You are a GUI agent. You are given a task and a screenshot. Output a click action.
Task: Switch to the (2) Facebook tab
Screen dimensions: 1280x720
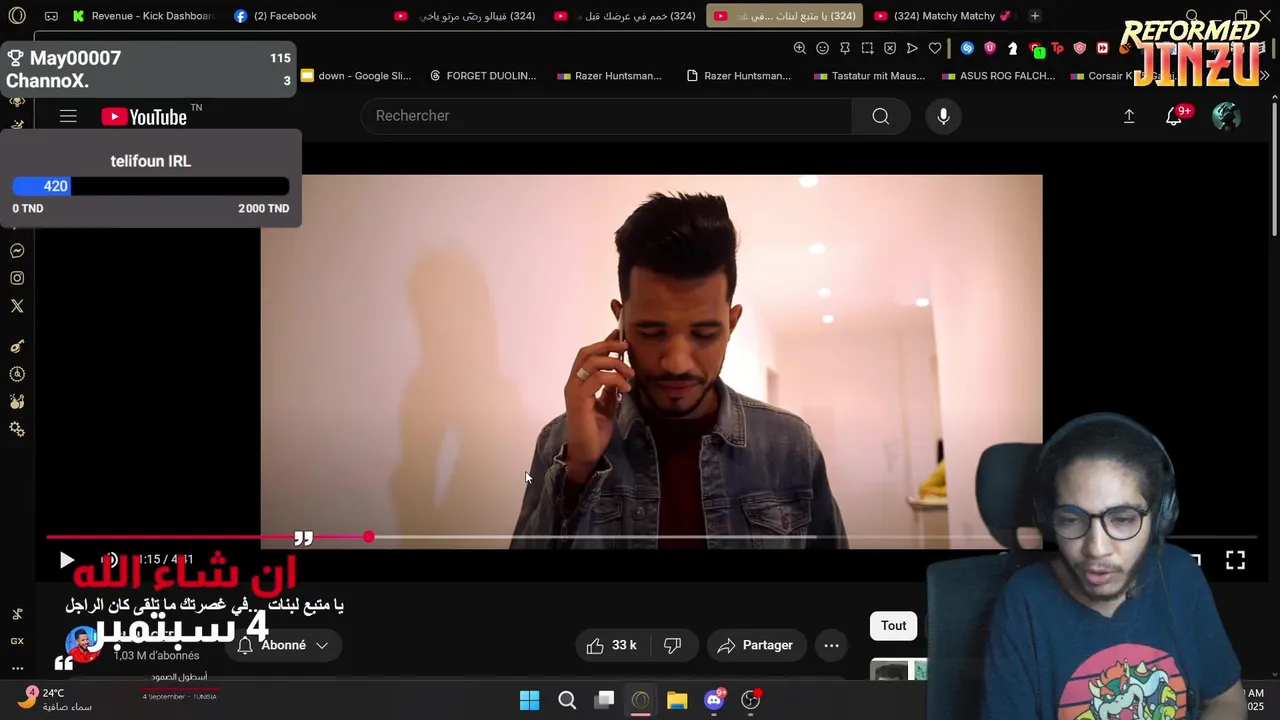(x=275, y=16)
